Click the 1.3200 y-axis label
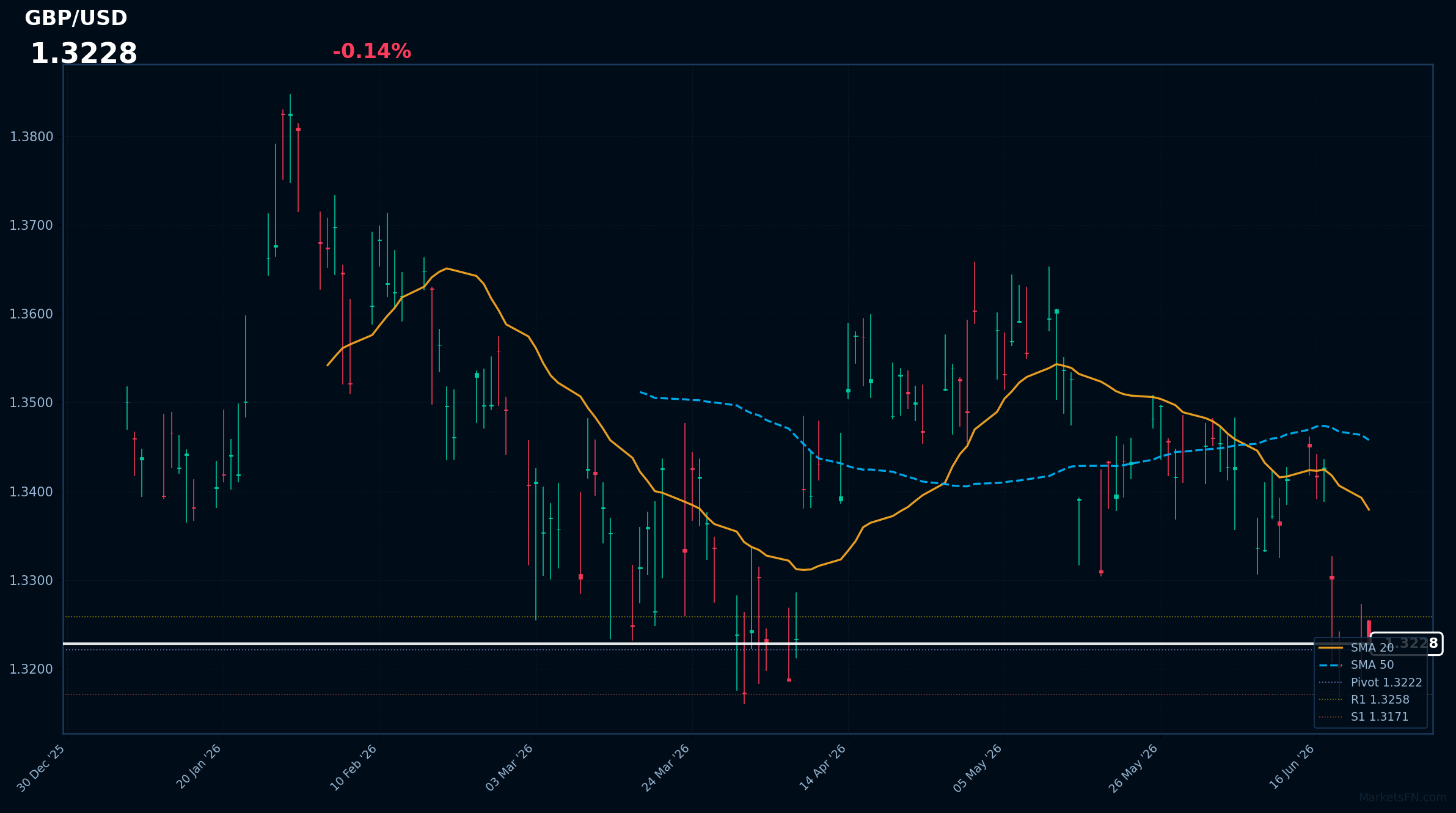 [32, 669]
